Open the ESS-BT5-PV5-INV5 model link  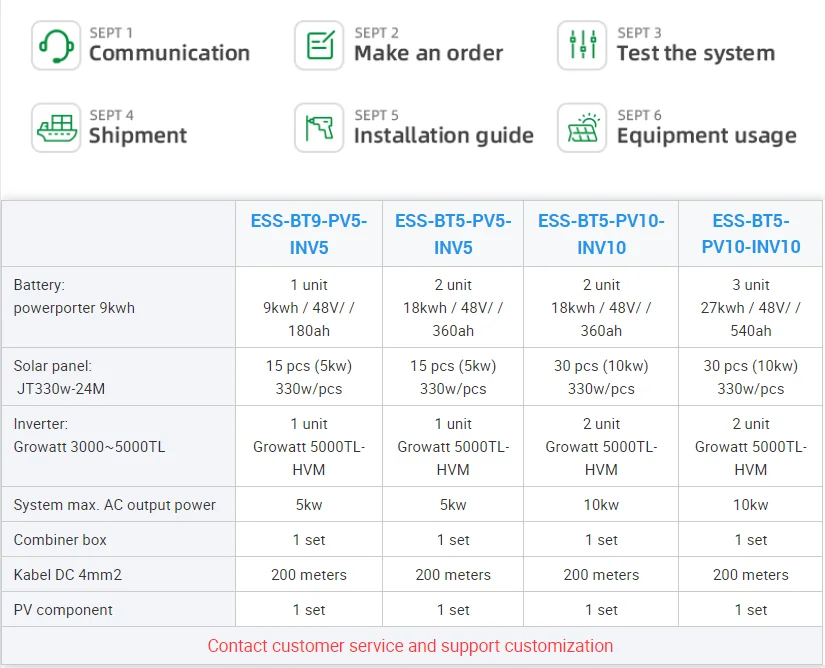(x=453, y=234)
